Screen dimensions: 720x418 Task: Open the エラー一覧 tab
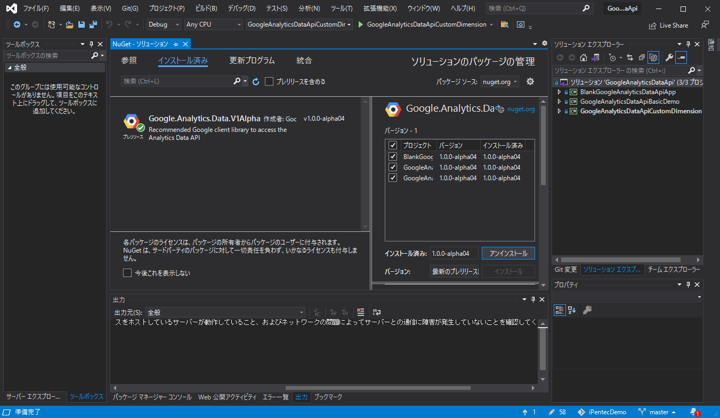tap(275, 397)
